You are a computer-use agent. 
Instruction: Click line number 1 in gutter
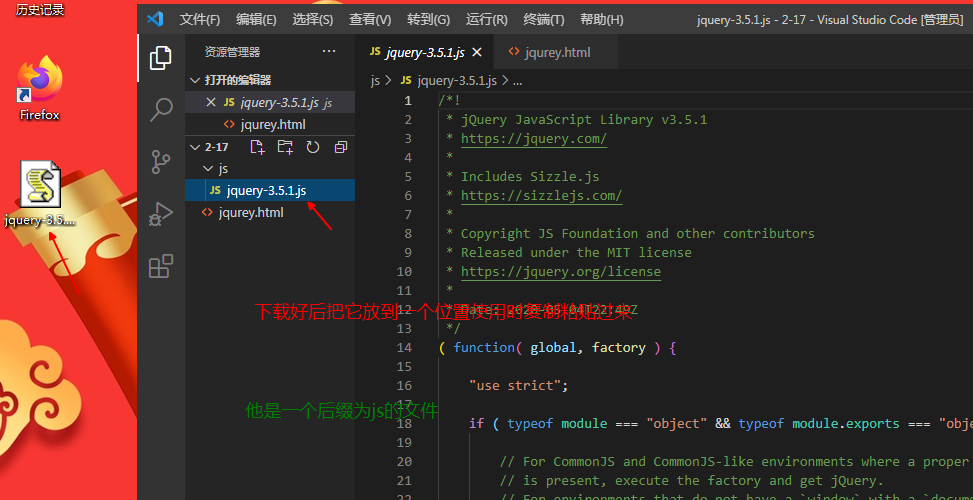(408, 100)
